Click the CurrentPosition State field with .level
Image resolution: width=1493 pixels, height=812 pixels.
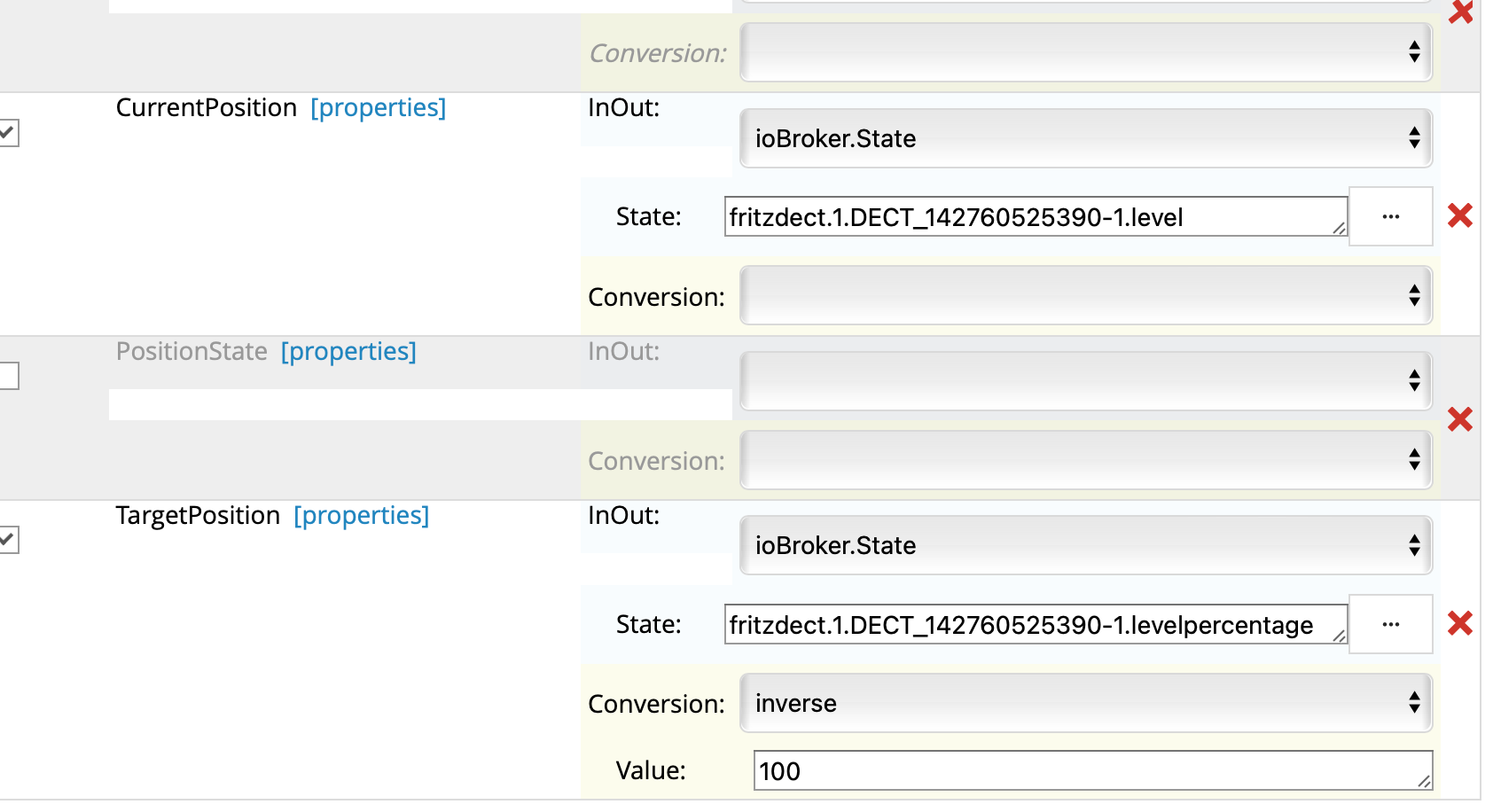[1028, 217]
